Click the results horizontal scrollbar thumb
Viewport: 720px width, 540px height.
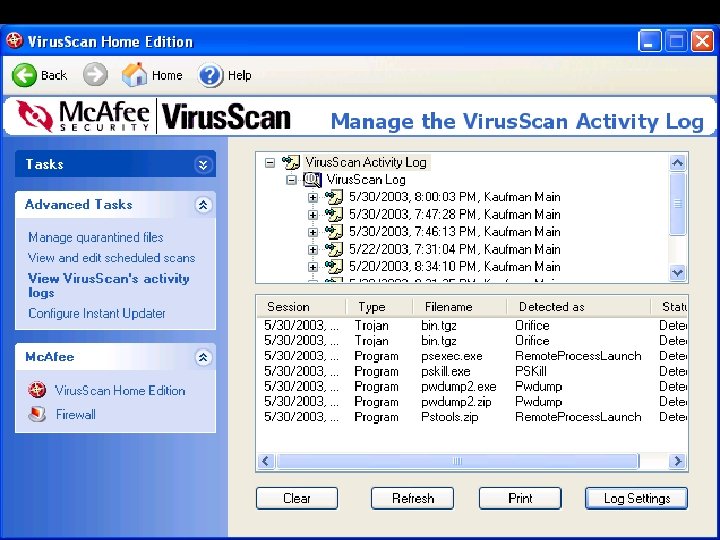pos(457,461)
